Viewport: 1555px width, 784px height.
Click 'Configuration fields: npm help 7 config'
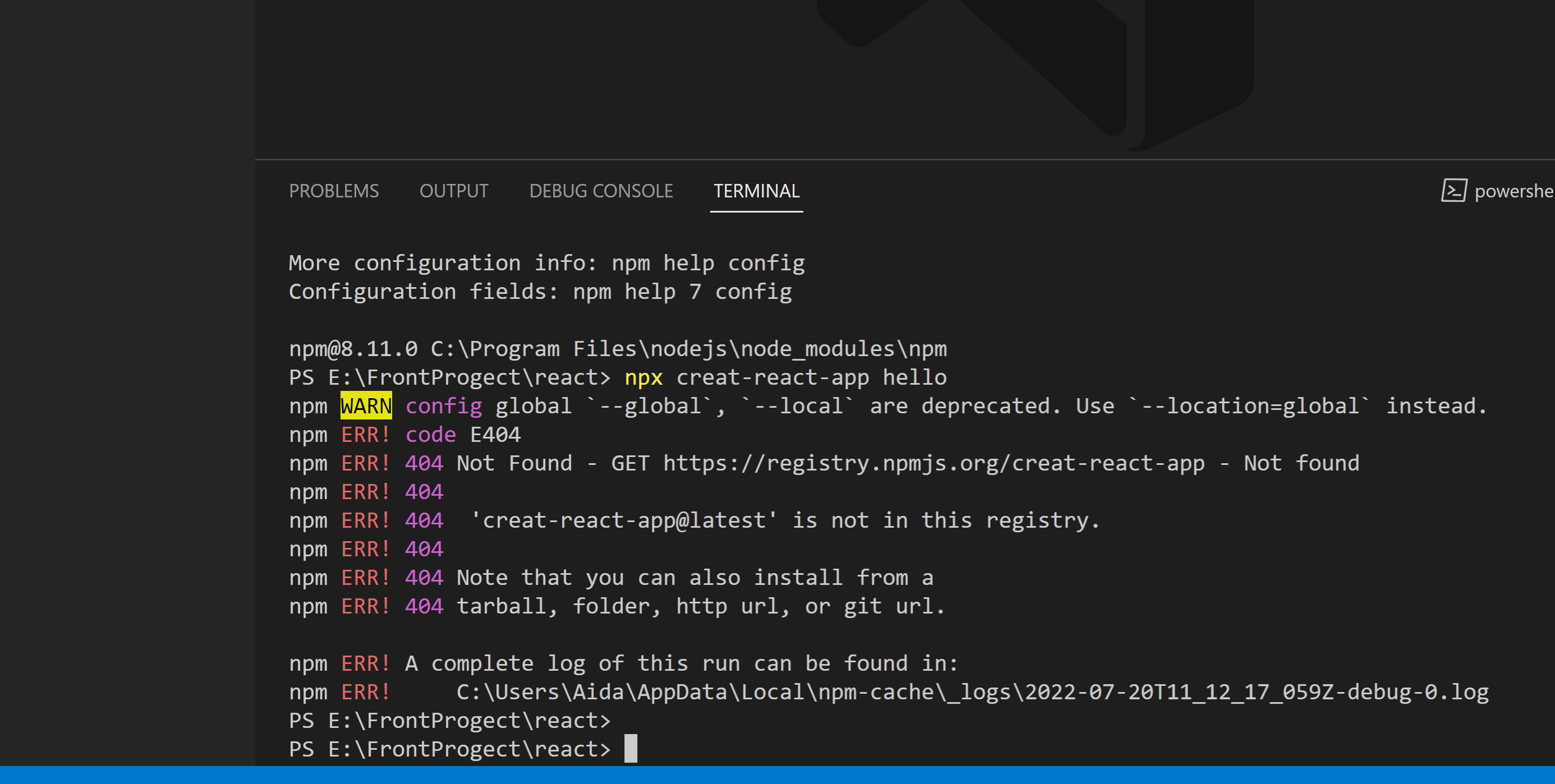(x=540, y=292)
